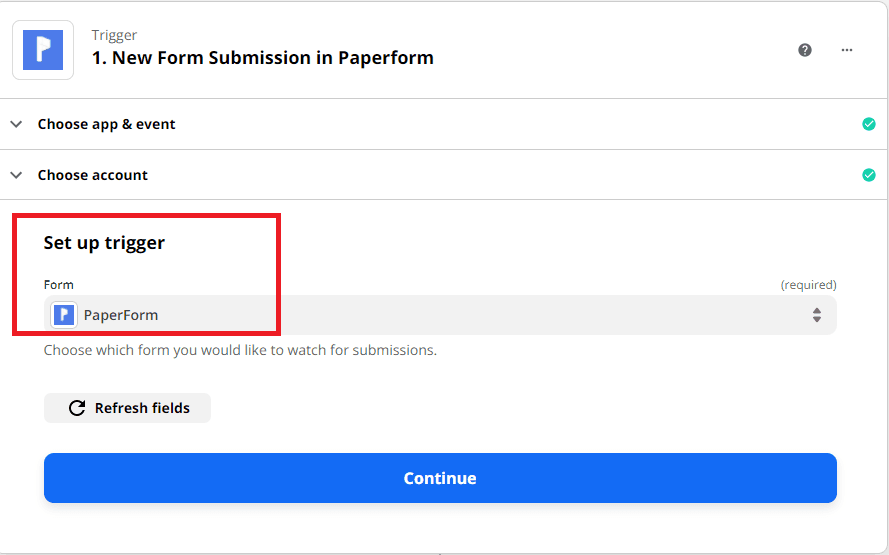Open the help question mark icon
The width and height of the screenshot is (889, 555).
[805, 50]
